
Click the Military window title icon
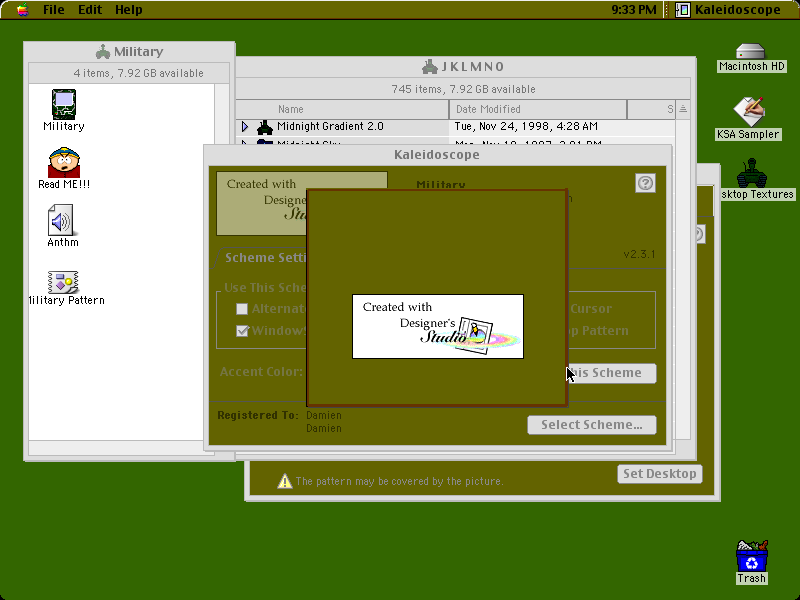[x=103, y=52]
